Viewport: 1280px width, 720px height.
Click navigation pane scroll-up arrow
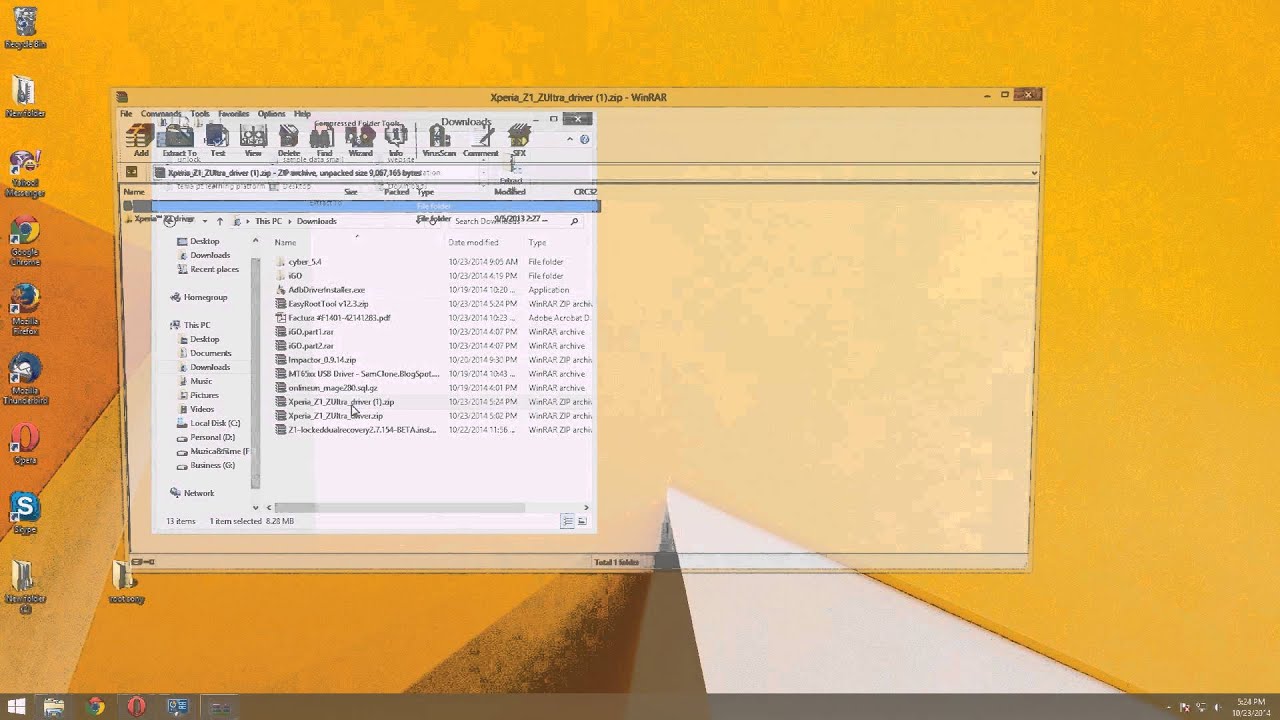click(x=255, y=241)
